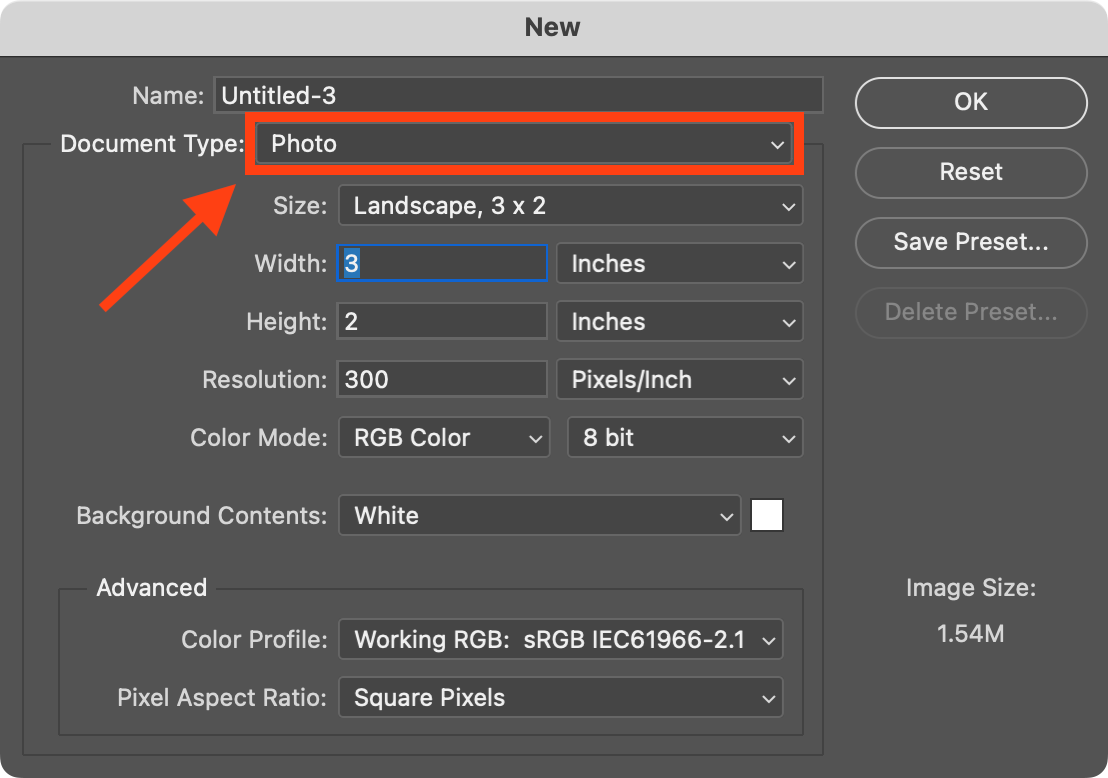Viewport: 1108px width, 778px height.
Task: Open the Pixel Aspect Ratio dropdown
Action: [x=560, y=697]
